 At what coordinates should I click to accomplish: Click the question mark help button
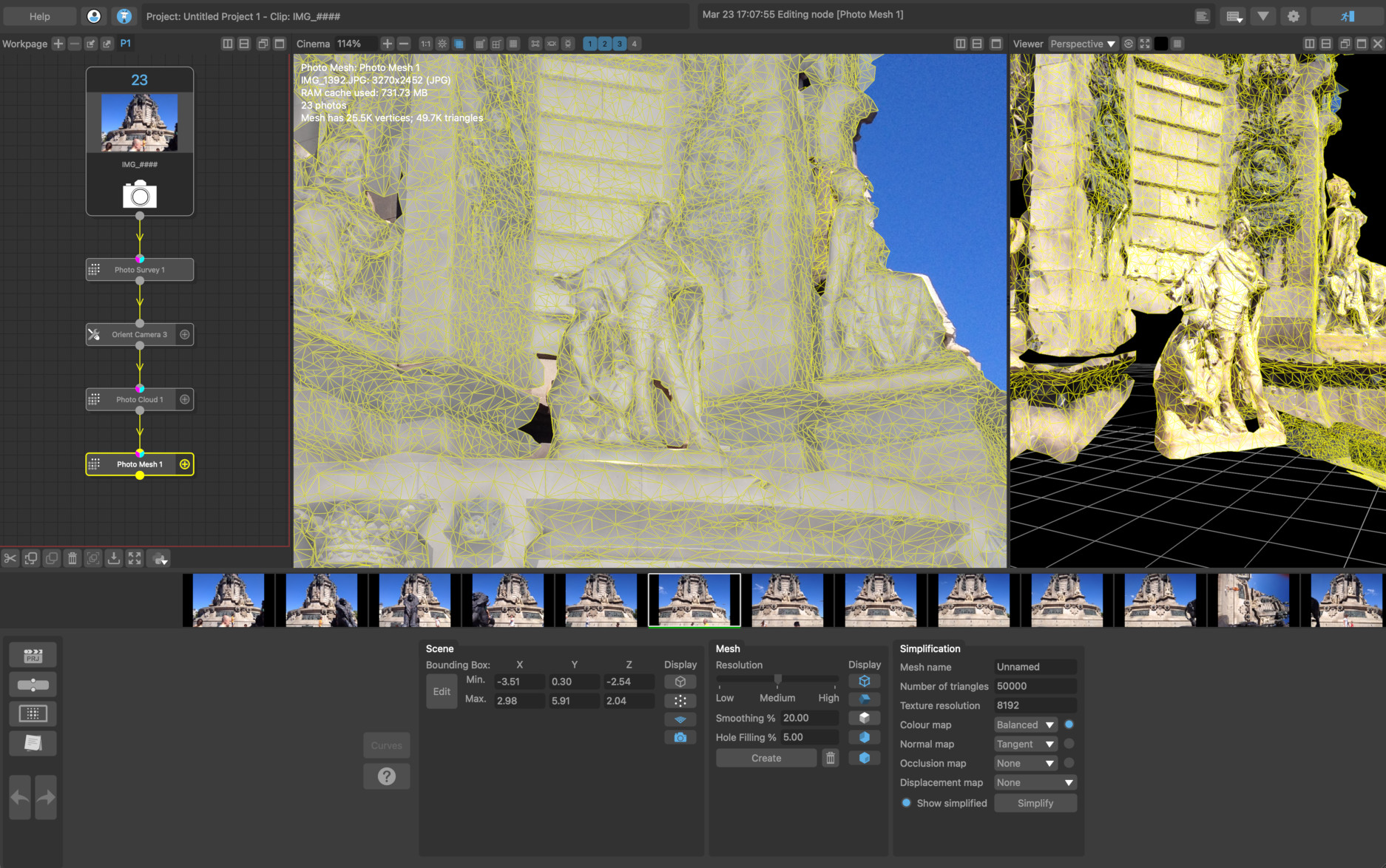[x=387, y=776]
